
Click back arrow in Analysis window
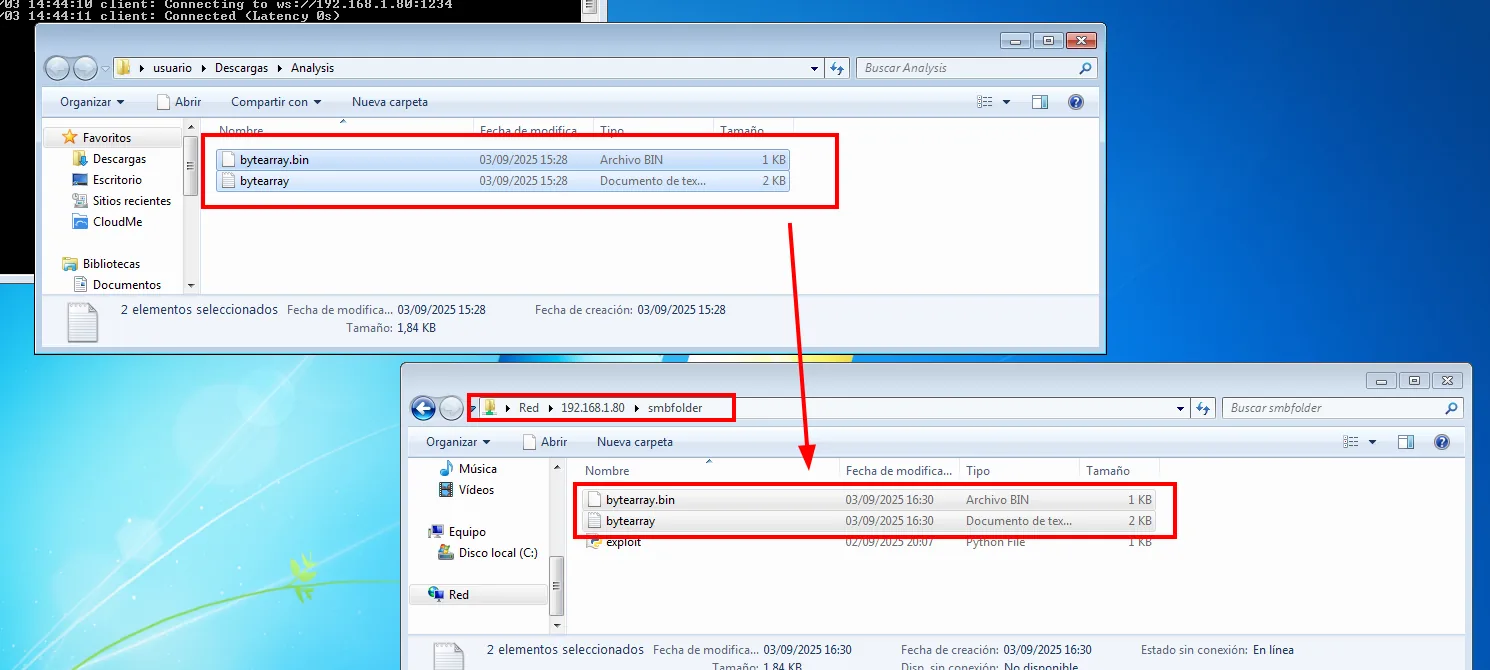click(58, 68)
